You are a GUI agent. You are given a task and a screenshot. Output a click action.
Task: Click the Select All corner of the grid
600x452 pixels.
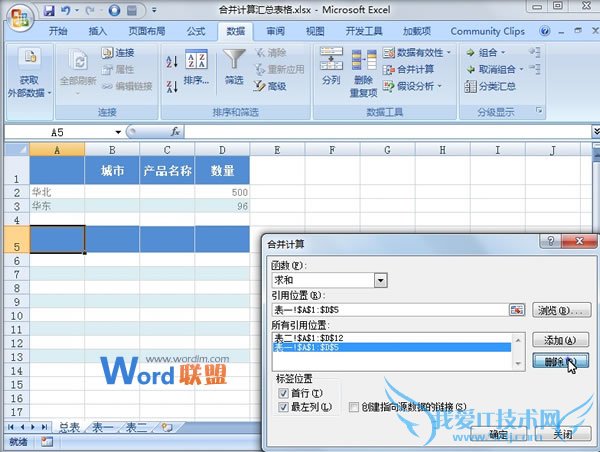[17, 149]
